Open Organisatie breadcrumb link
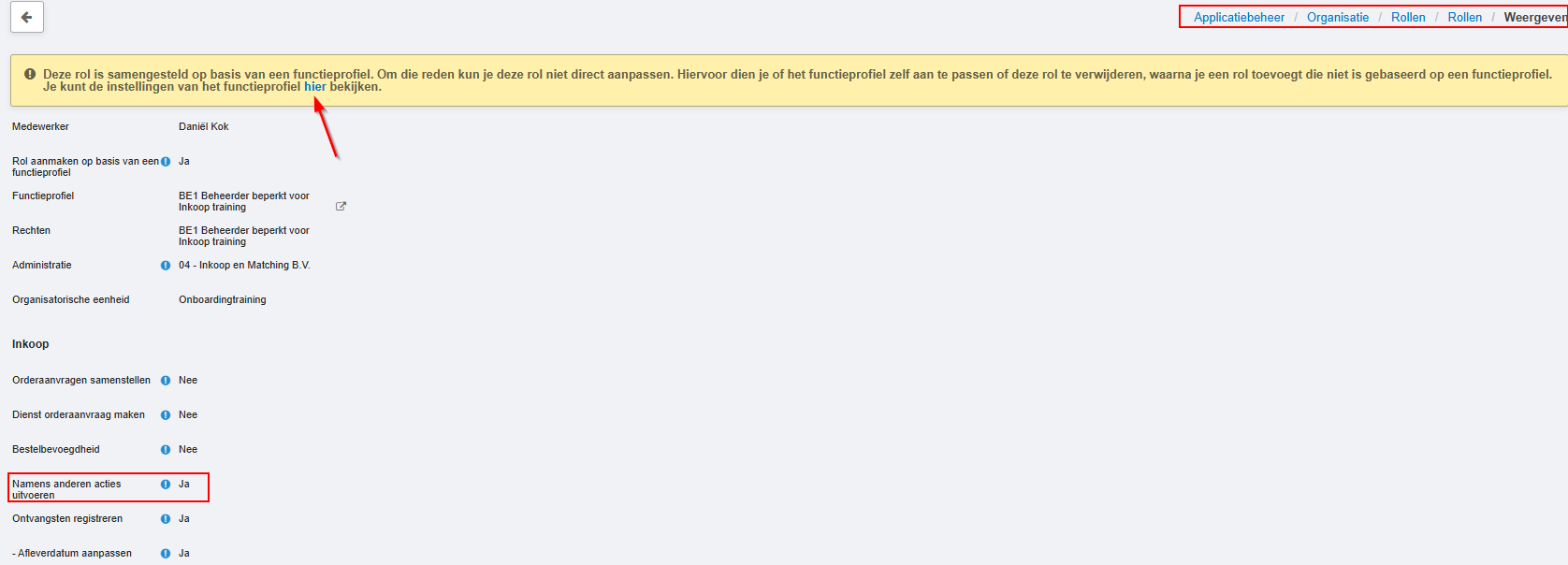 tap(1338, 18)
